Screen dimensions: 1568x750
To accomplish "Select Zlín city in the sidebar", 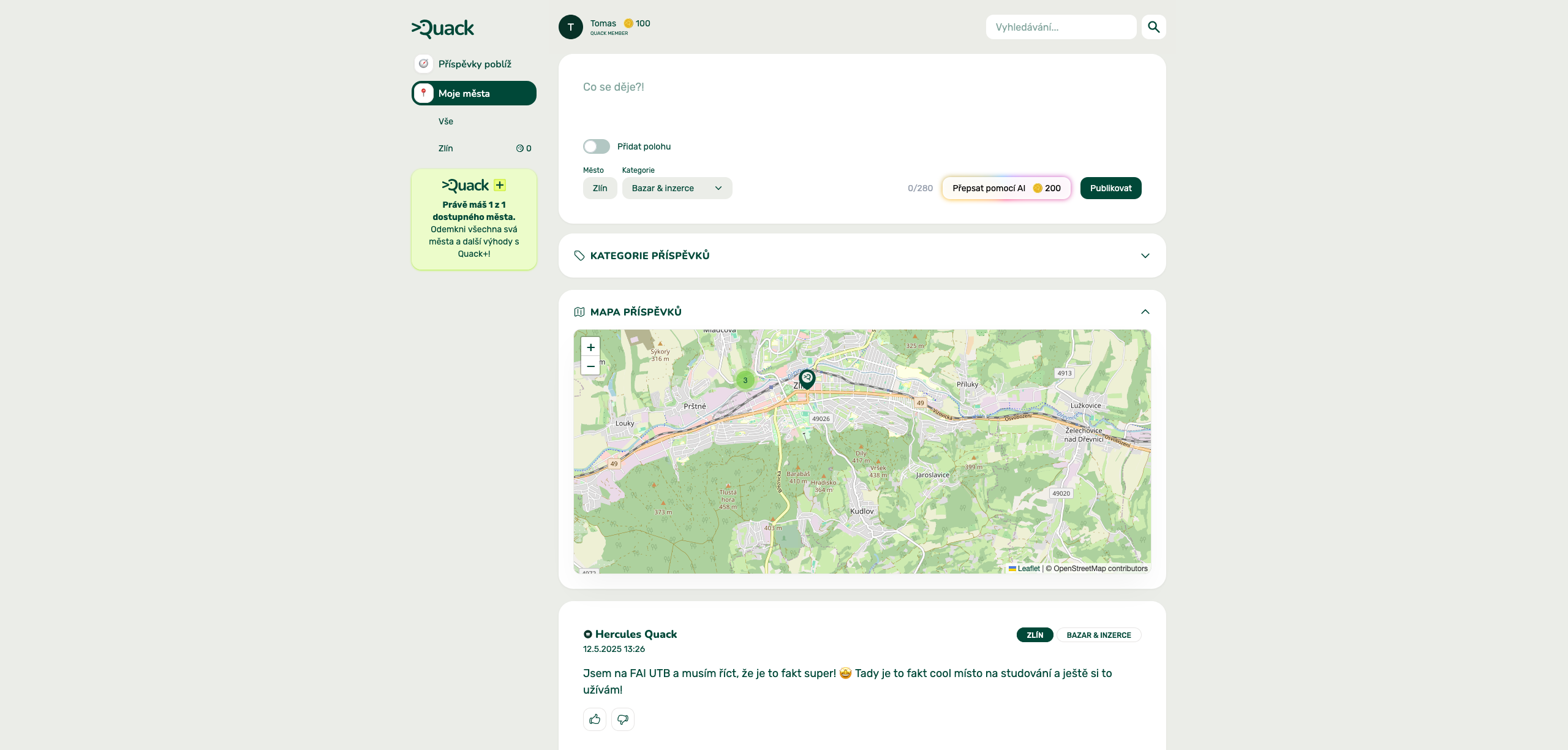I will [446, 148].
